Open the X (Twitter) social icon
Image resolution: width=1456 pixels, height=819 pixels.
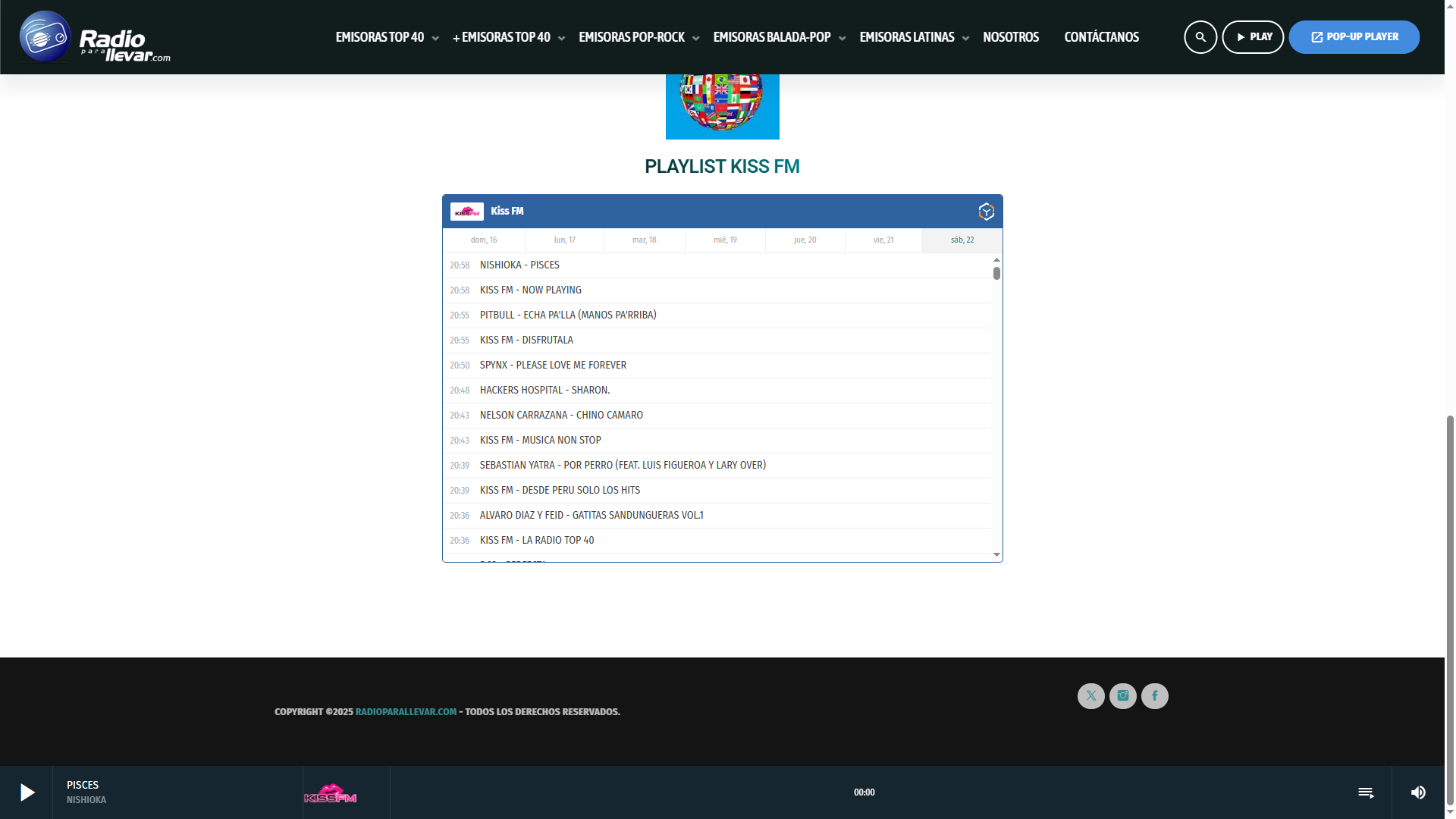pos(1091,696)
